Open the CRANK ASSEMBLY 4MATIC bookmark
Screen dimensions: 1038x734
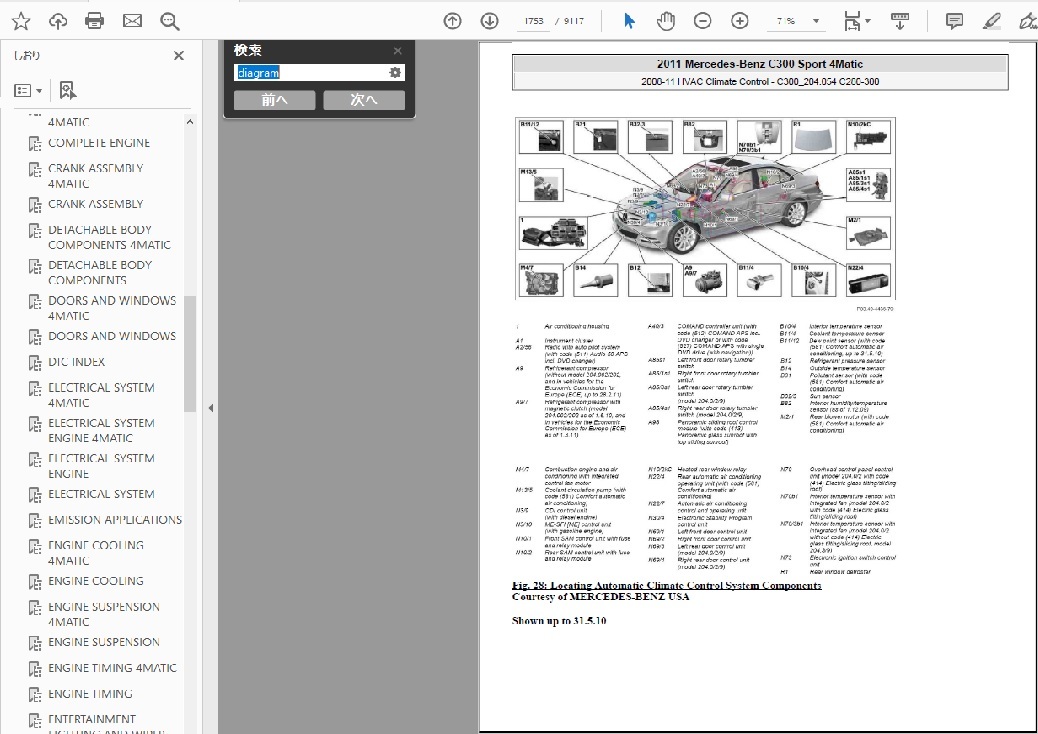(96, 176)
